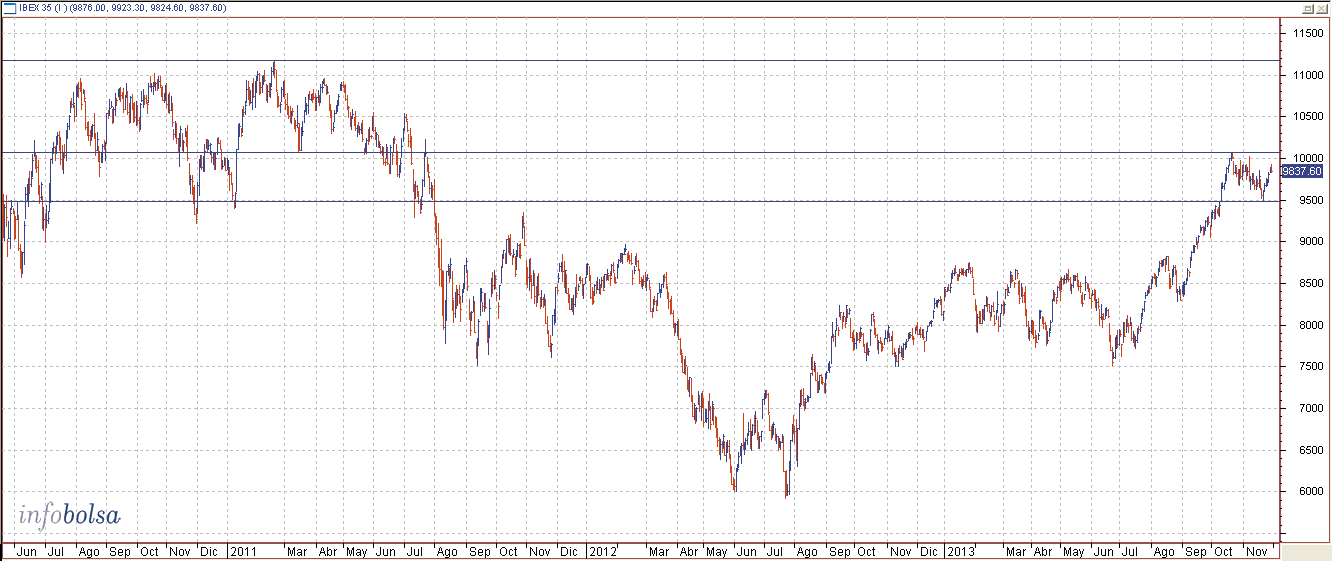Click the current price tag 9837.60
1332x561 pixels.
click(x=1301, y=171)
